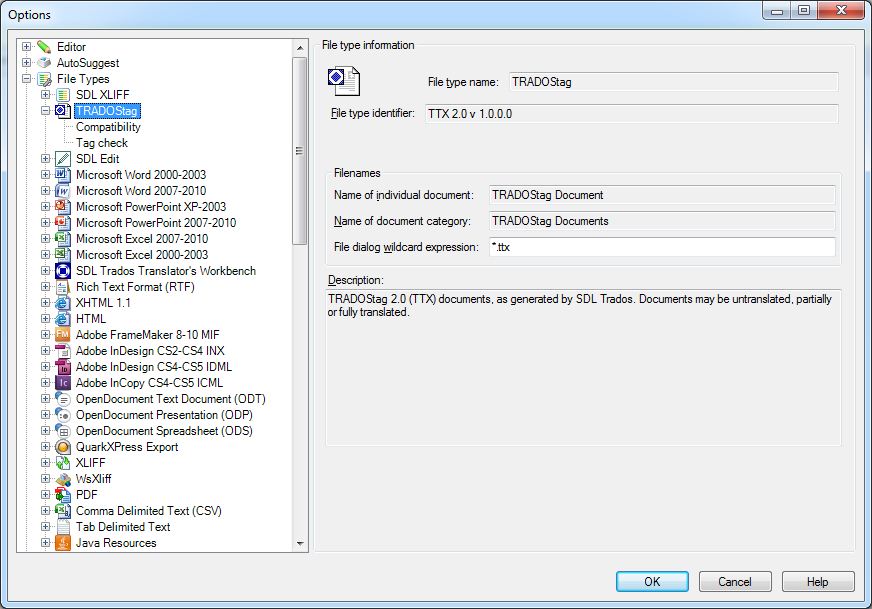Click the Adobe InDesign IDML icon

(x=63, y=367)
